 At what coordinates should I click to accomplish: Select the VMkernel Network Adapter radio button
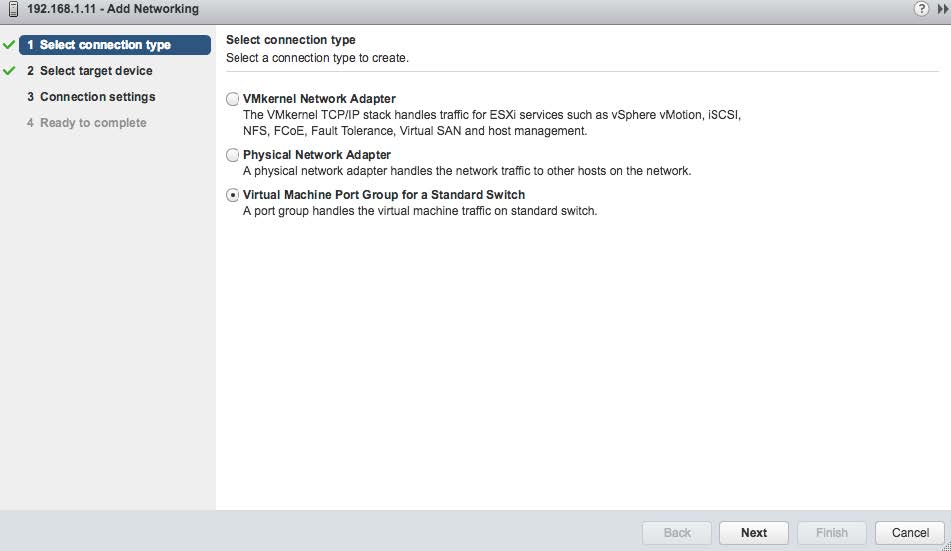coord(233,99)
